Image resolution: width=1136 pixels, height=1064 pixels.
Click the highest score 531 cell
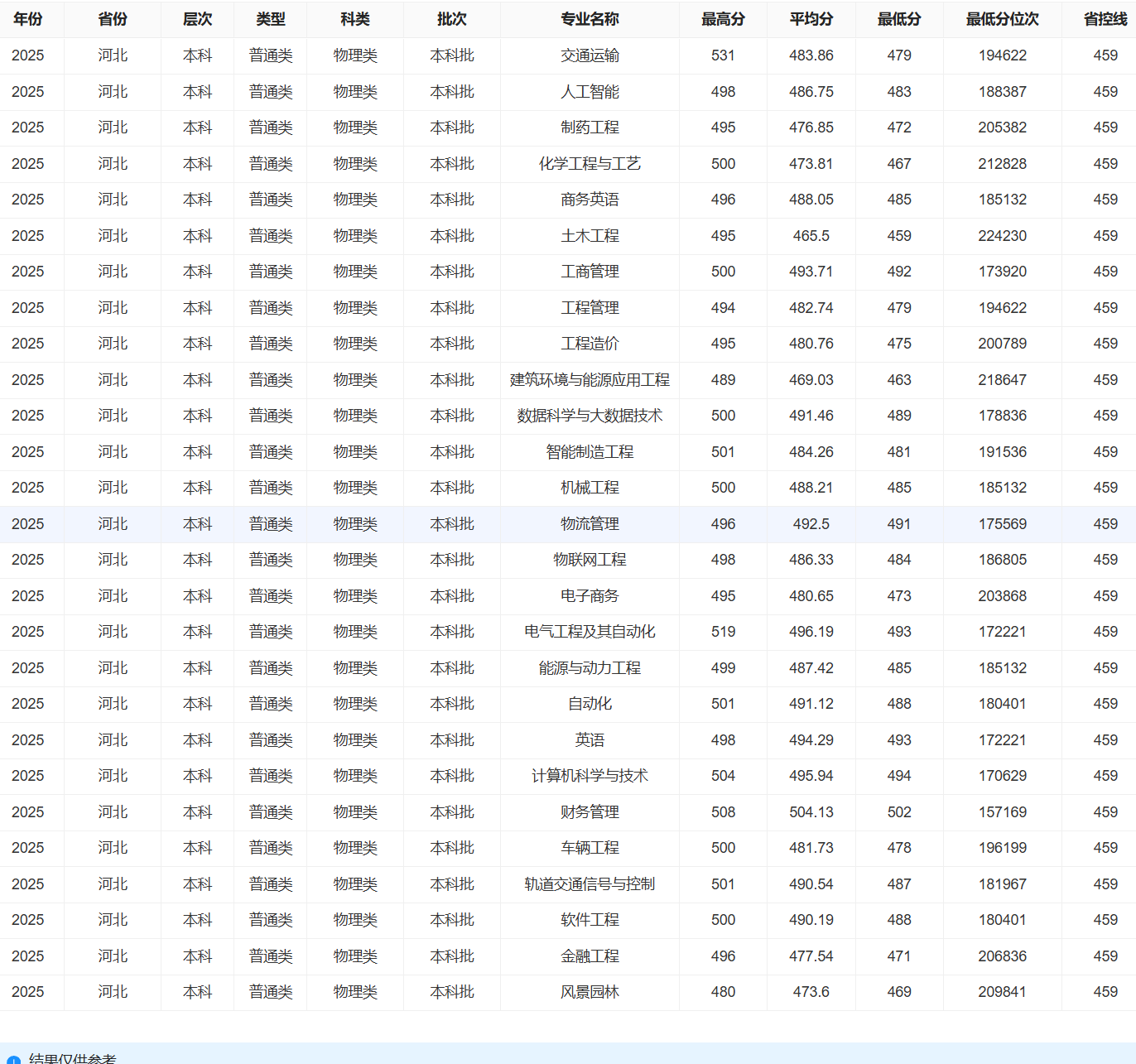[723, 55]
